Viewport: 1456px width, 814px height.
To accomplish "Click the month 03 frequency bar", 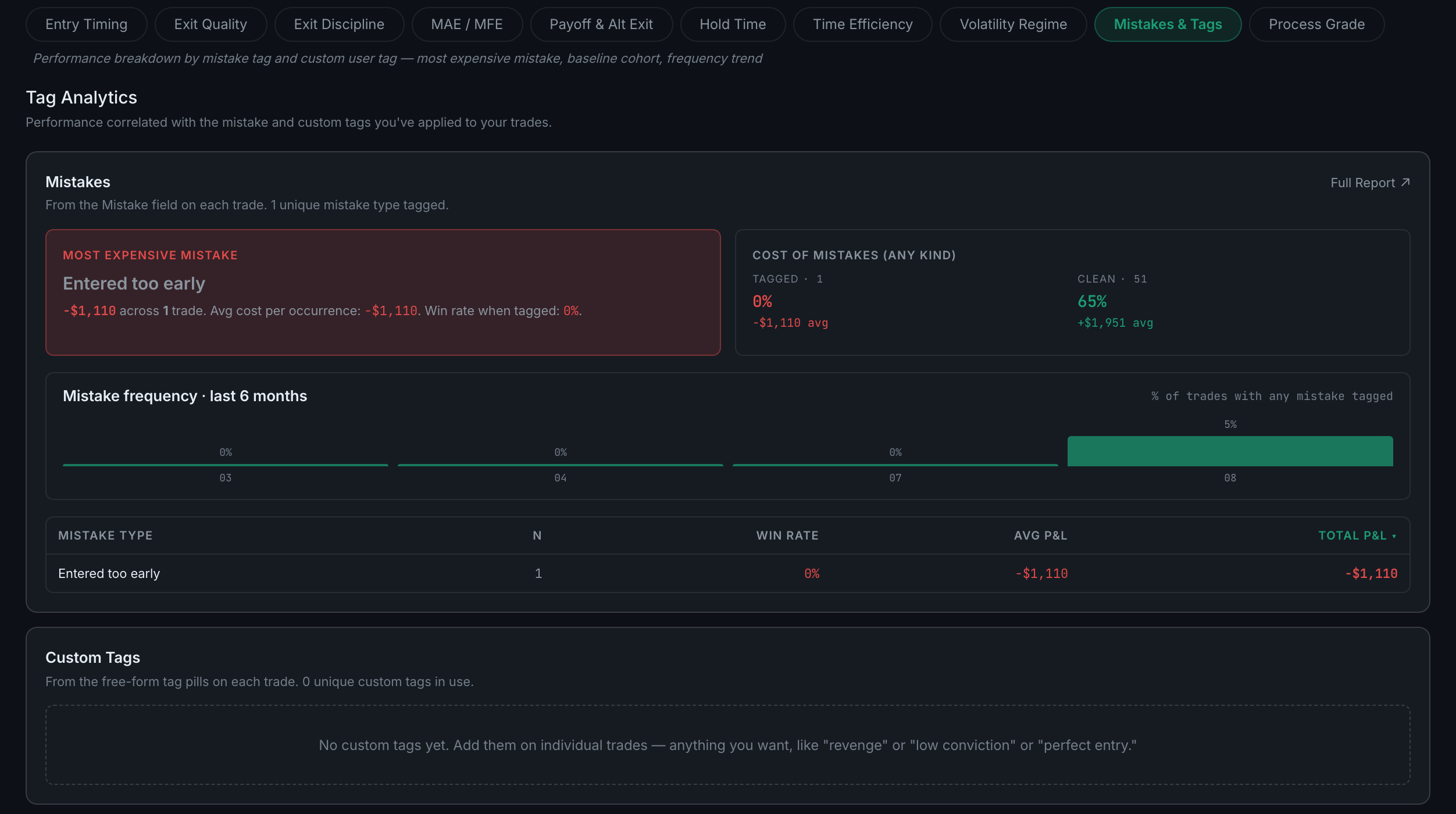I will [226, 465].
